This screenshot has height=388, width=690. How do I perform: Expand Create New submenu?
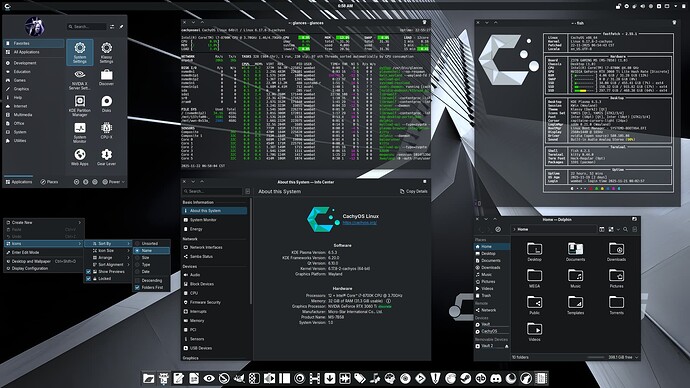click(x=44, y=223)
